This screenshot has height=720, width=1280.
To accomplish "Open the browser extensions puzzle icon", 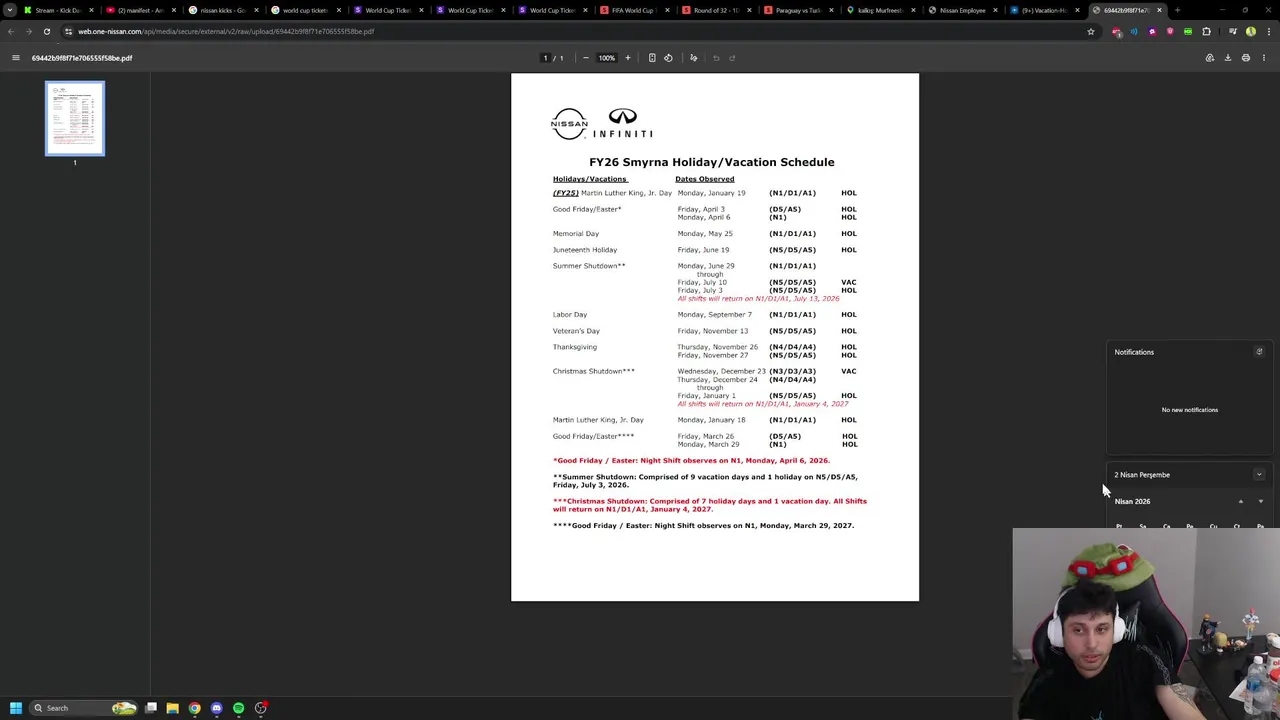I will (1206, 31).
